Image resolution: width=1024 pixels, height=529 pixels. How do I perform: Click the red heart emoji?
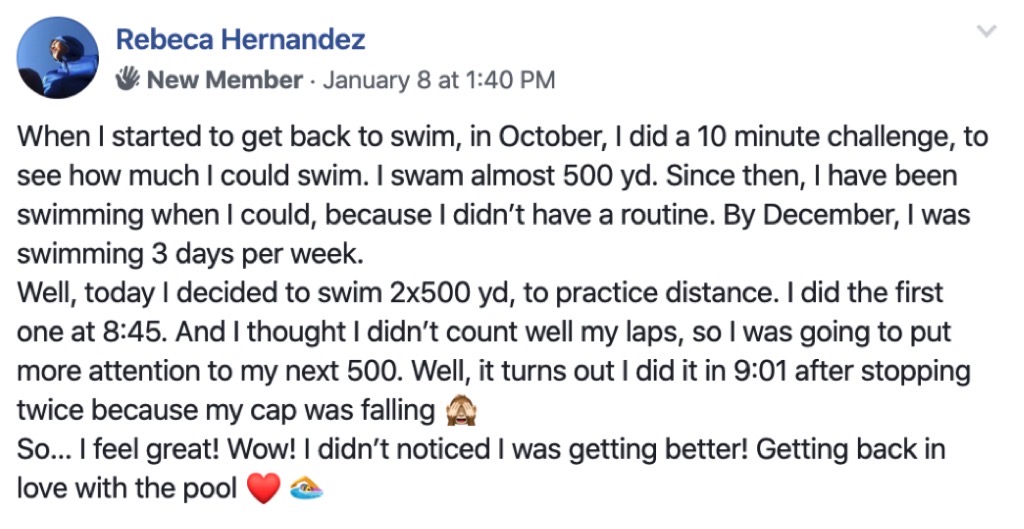click(x=264, y=489)
